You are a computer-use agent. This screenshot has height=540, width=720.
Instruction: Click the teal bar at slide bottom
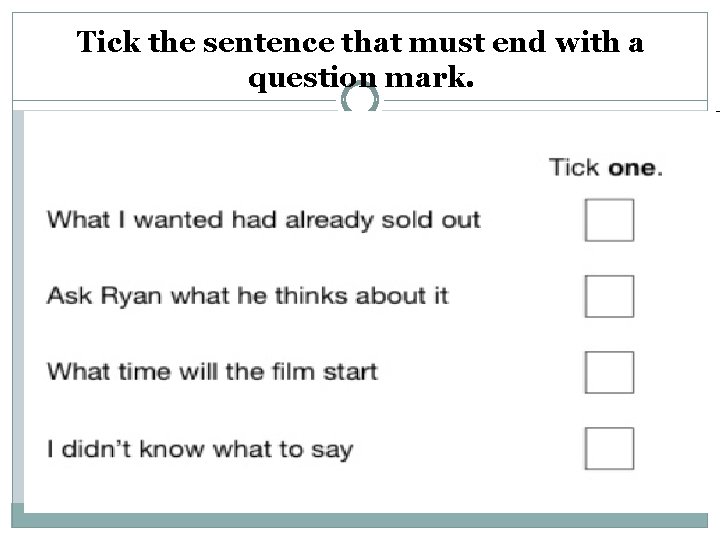tap(360, 520)
